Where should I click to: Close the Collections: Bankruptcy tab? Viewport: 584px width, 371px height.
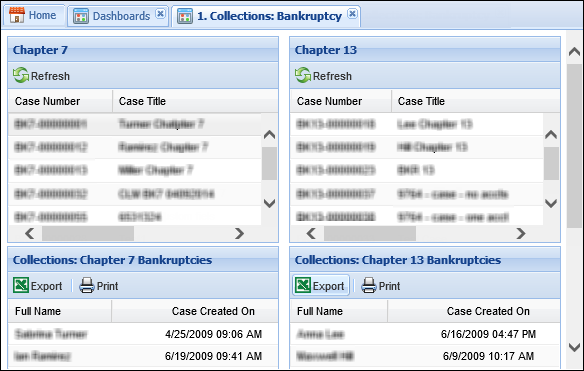pos(352,14)
